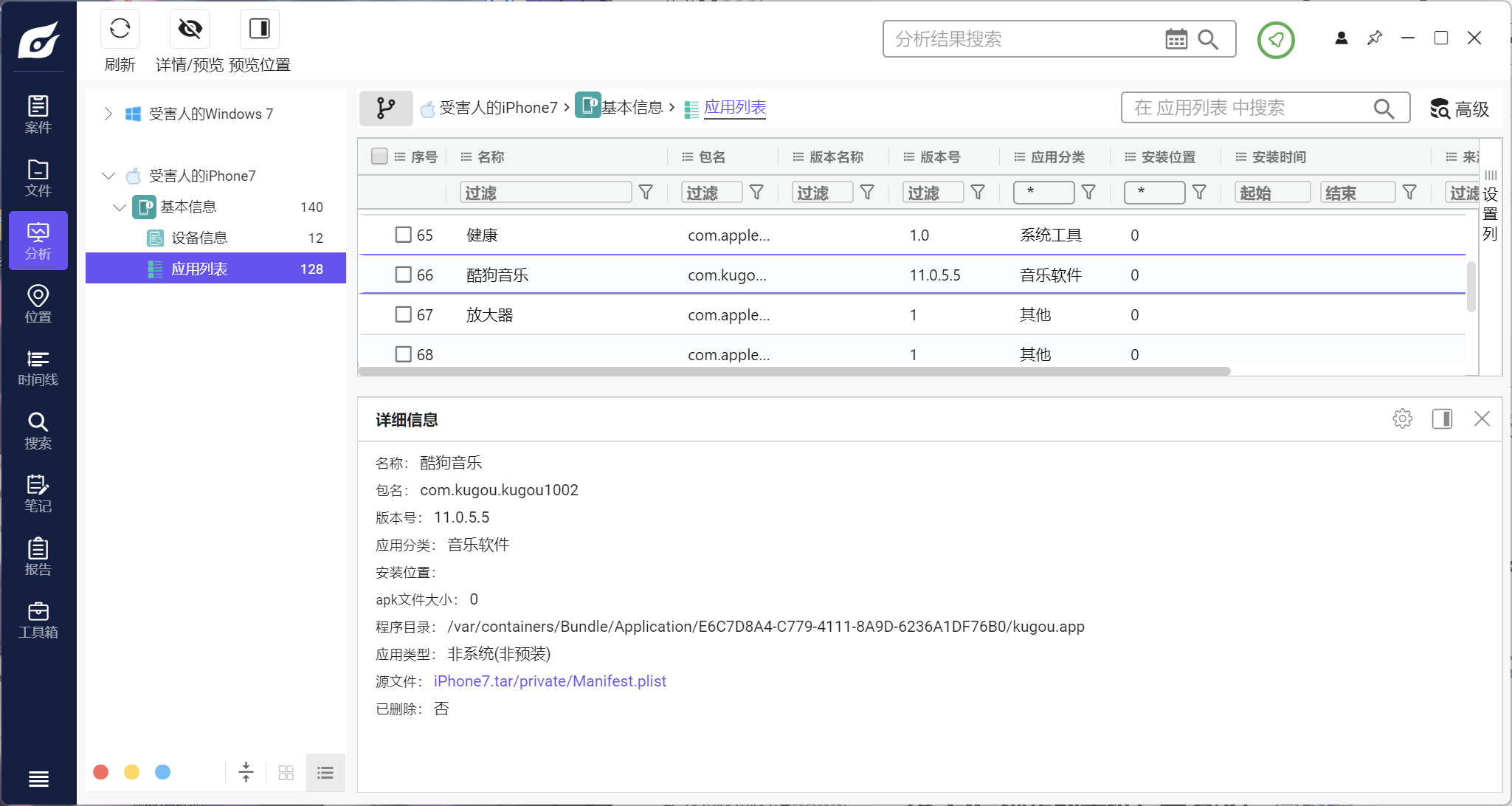Open the 搜索 sidebar section

pyautogui.click(x=38, y=431)
